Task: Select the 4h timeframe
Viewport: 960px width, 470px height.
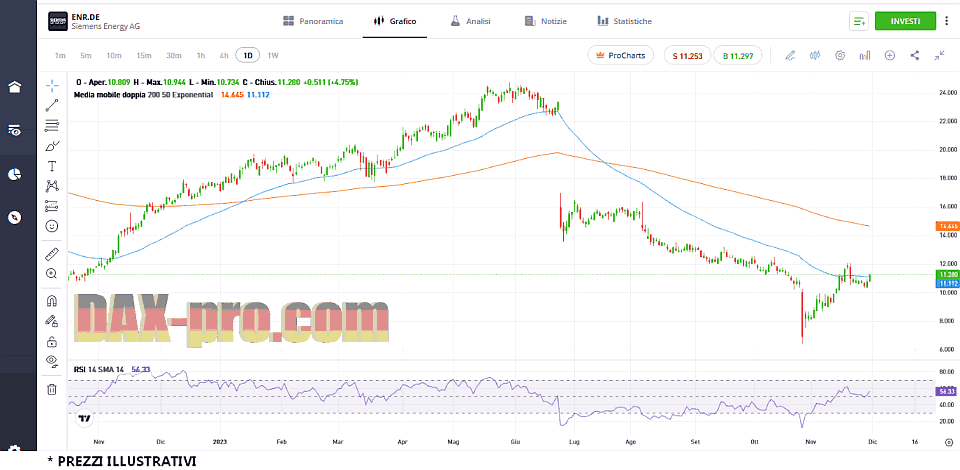Action: (x=224, y=55)
